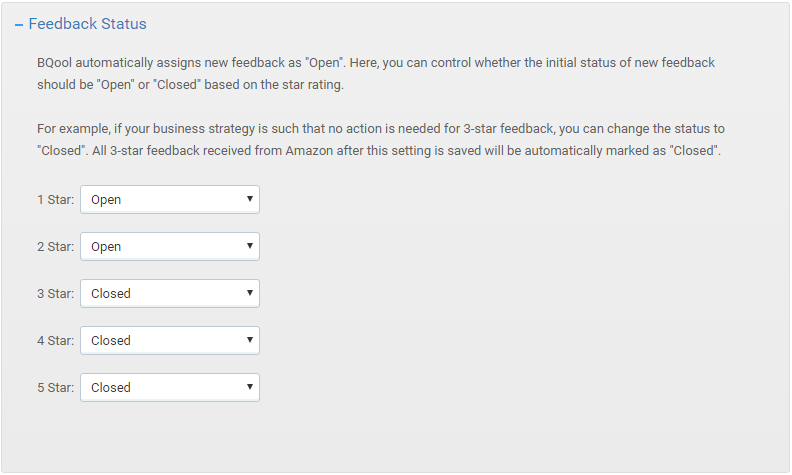Open the 2 Star status dropdown

pyautogui.click(x=170, y=247)
